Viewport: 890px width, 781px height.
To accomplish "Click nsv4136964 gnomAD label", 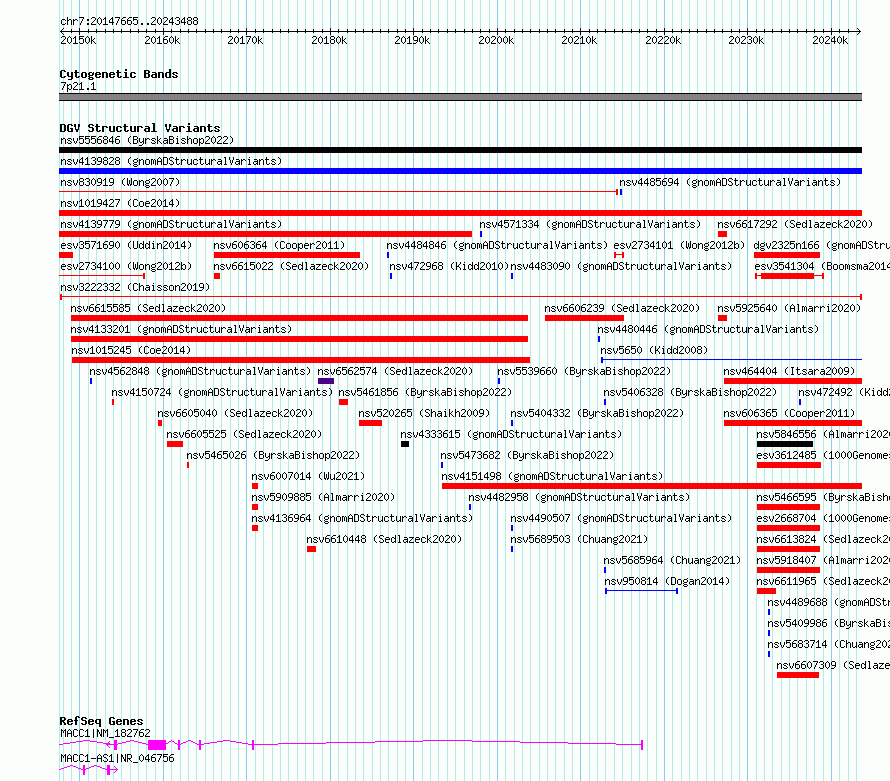I will (x=362, y=518).
